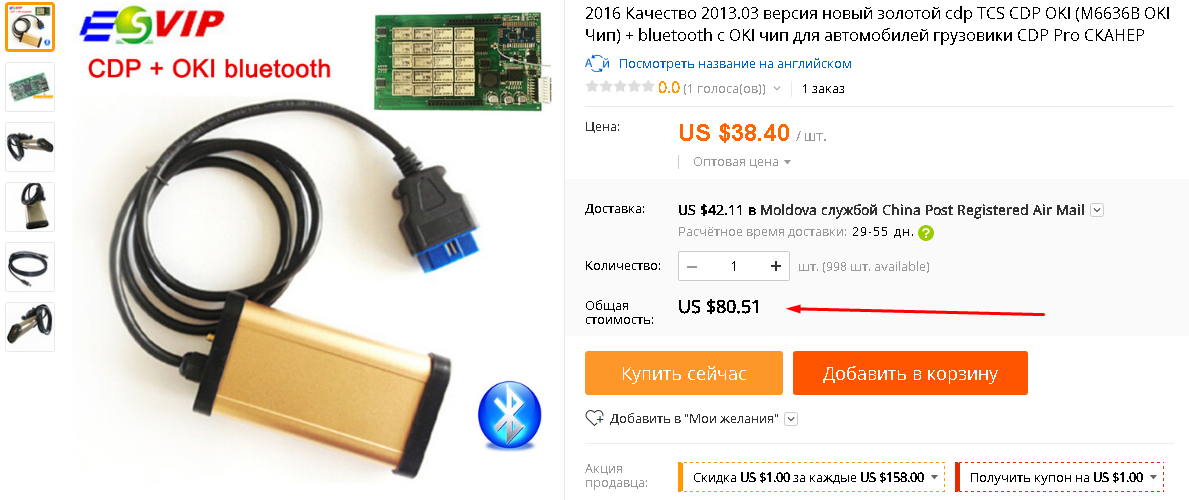Viewport: 1189px width, 500px height.
Task: Increase quantity with the plus button
Action: 775,266
